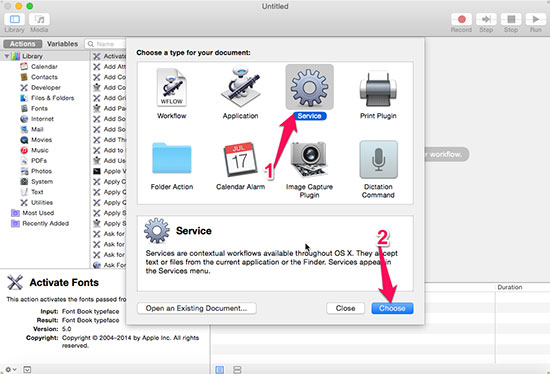This screenshot has width=550, height=374.
Task: Select the Image Capture Plugin icon
Action: coord(309,160)
